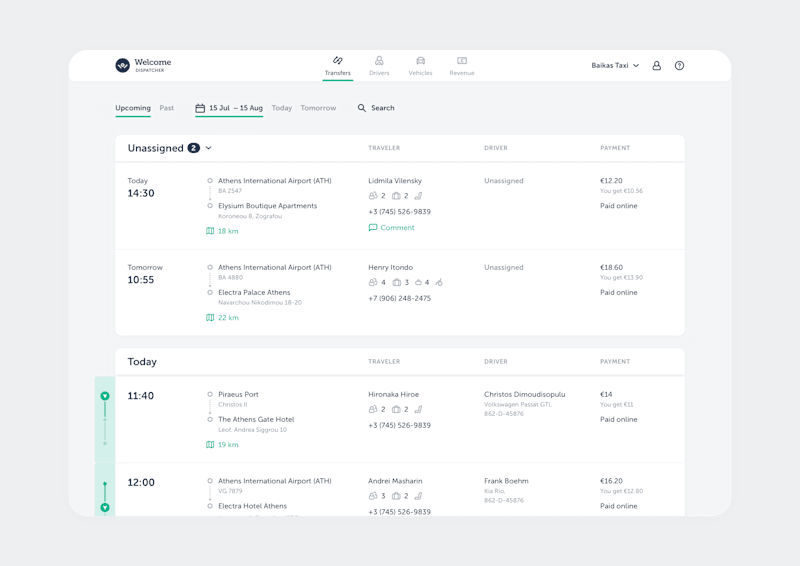Screen dimensions: 800x566
Task: Click child seat icon for Andrei Masharin
Action: pyautogui.click(x=418, y=496)
